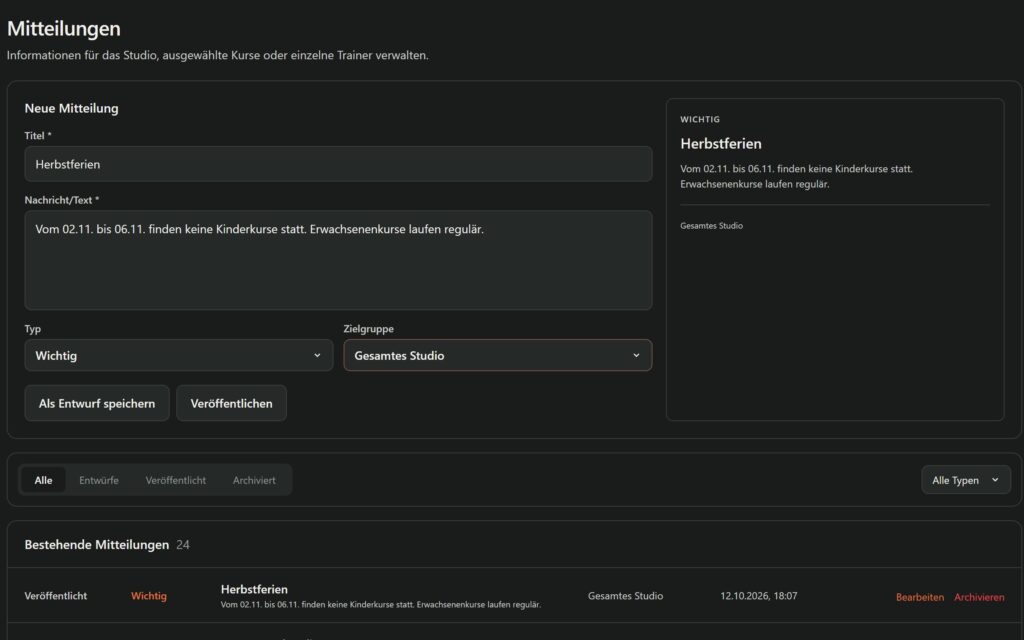Image resolution: width=1024 pixels, height=640 pixels.
Task: Click the date 12.10.2026, 18:07
Action: (759, 596)
